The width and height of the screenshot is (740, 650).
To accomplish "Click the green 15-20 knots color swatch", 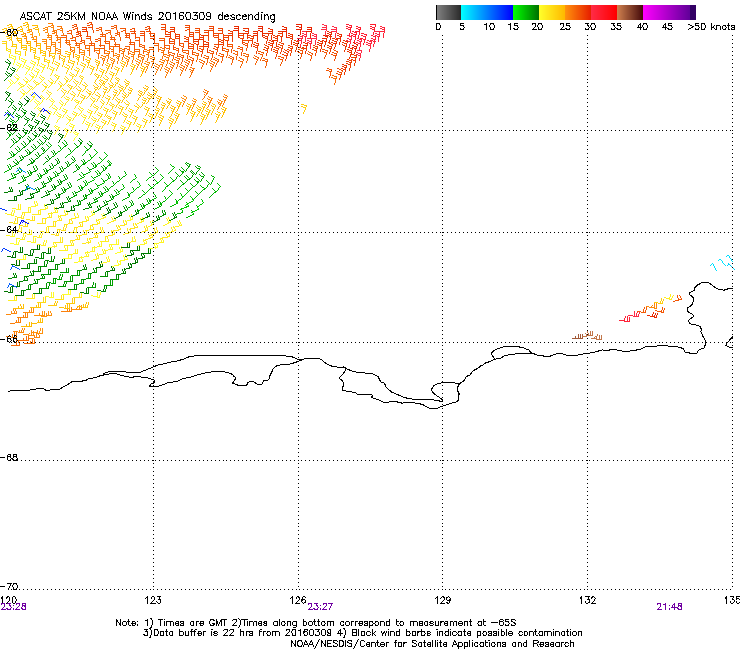I will coord(526,12).
